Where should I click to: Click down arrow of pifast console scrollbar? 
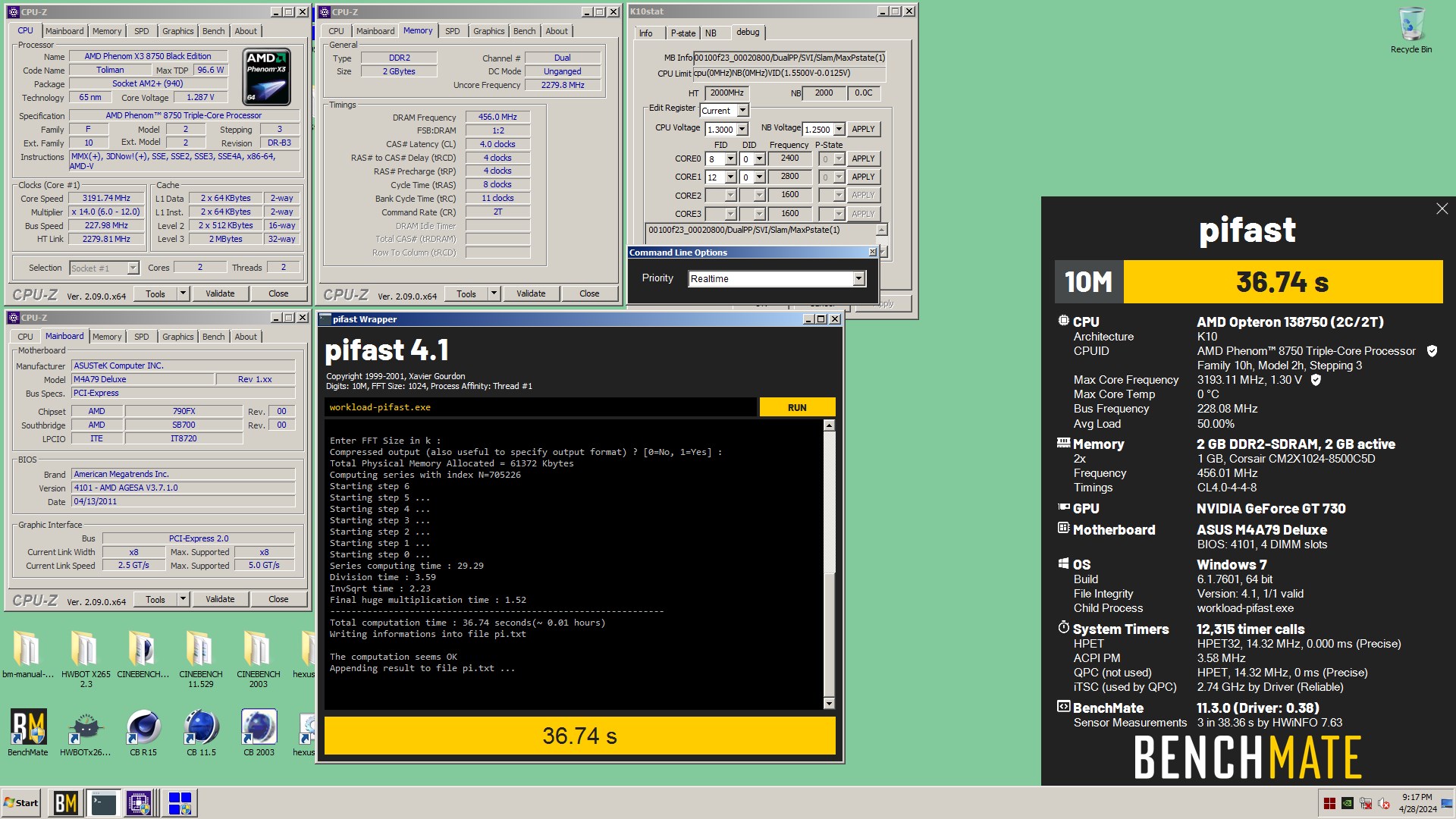(x=829, y=704)
